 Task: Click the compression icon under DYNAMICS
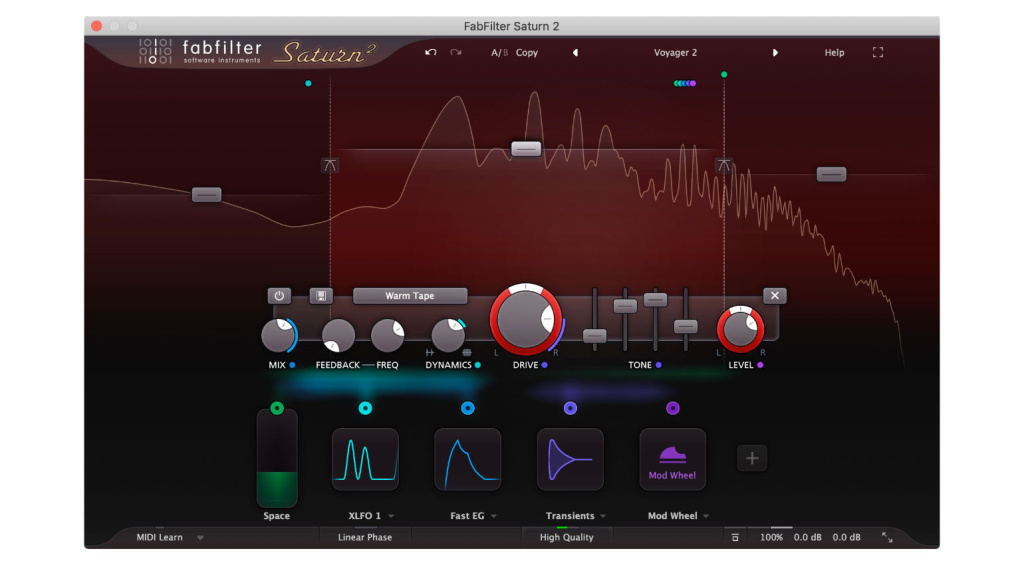(467, 353)
